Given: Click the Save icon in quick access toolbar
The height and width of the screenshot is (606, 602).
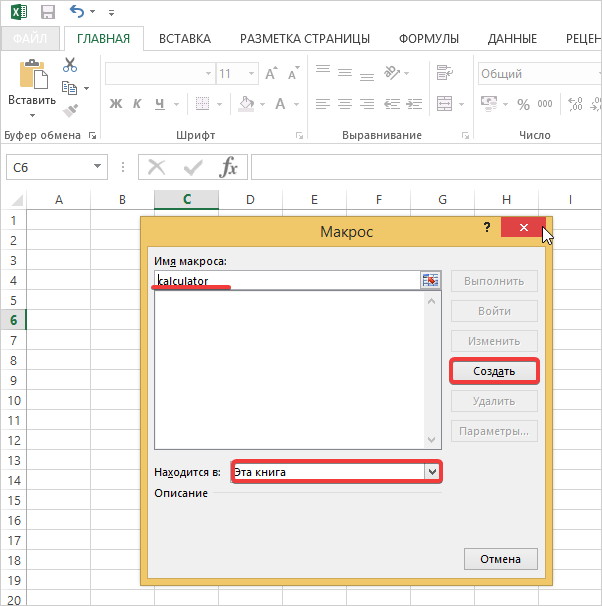Looking at the screenshot, I should point(46,13).
